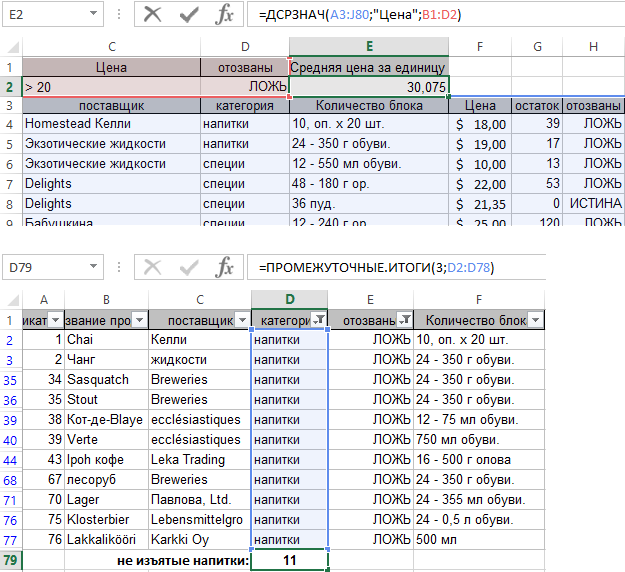Select the cell containing 30,075
625x572 pixels.
pos(369,87)
